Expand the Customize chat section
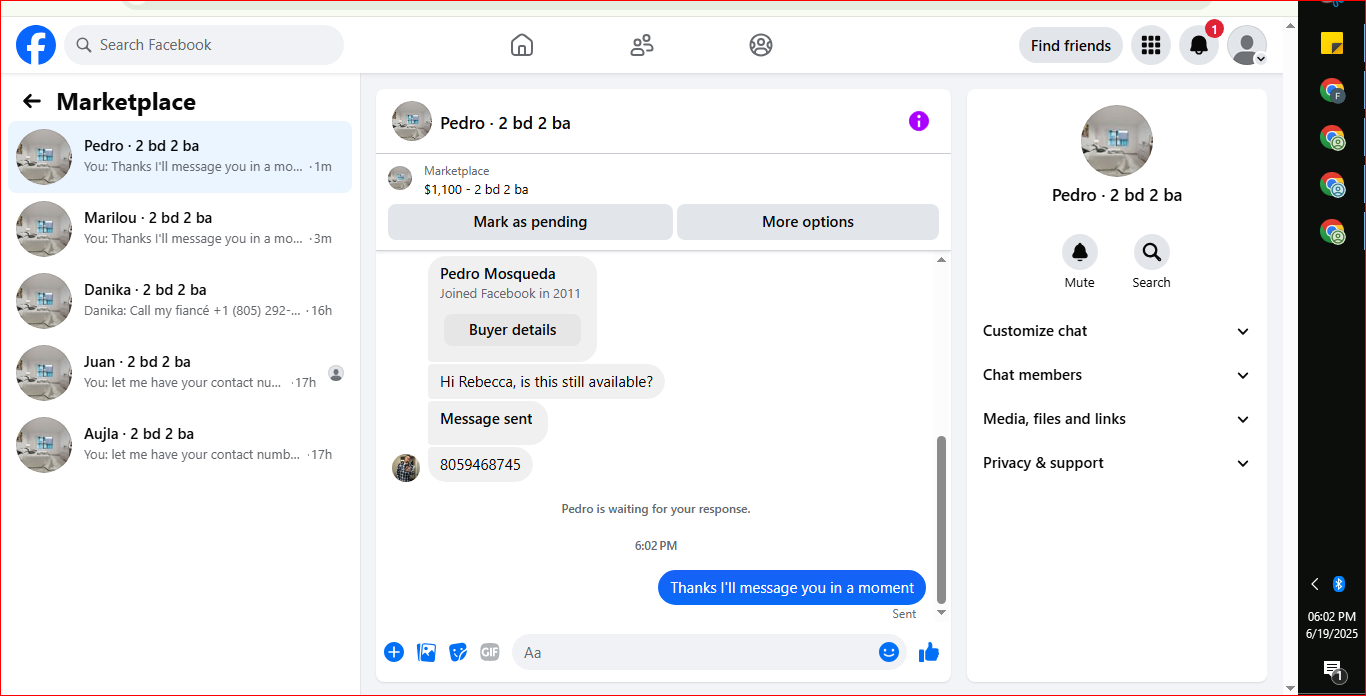Image resolution: width=1366 pixels, height=696 pixels. pos(1117,331)
